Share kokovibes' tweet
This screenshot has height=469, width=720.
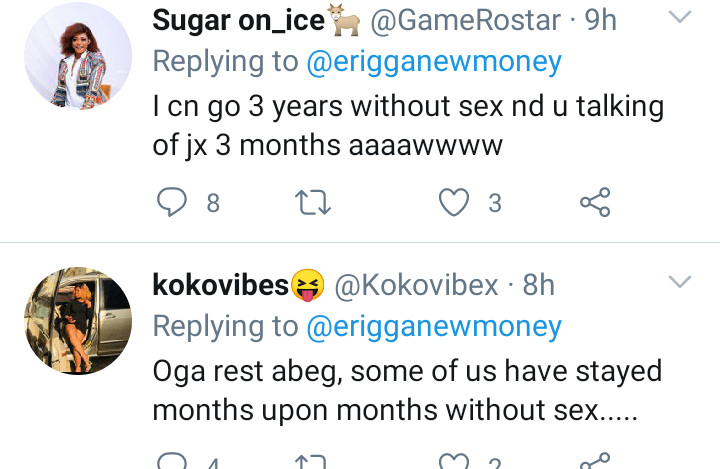coord(595,461)
